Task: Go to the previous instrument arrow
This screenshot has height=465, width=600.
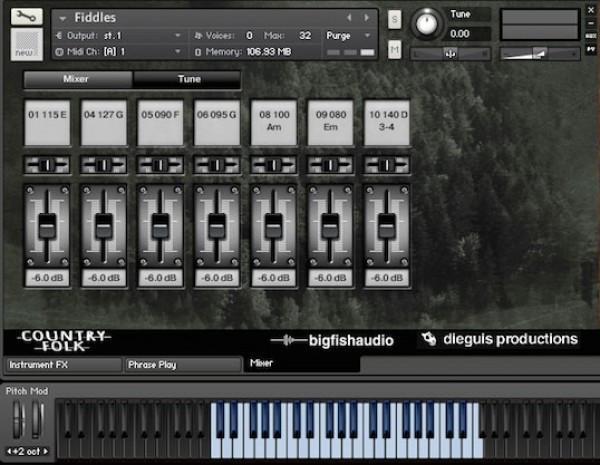Action: [x=349, y=18]
